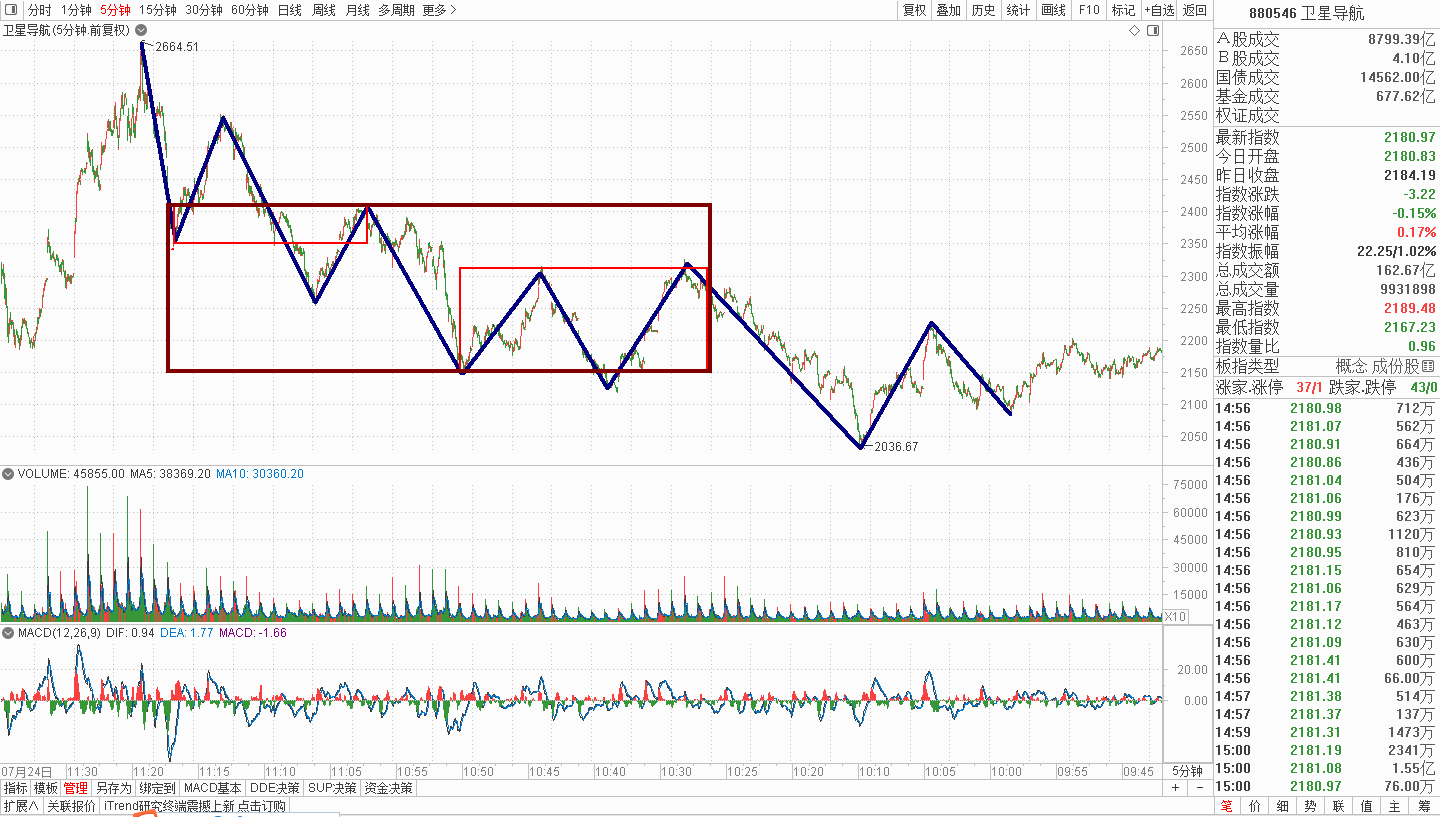The image size is (1440, 817).
Task: Click the plus zoom button
Action: pyautogui.click(x=1176, y=788)
